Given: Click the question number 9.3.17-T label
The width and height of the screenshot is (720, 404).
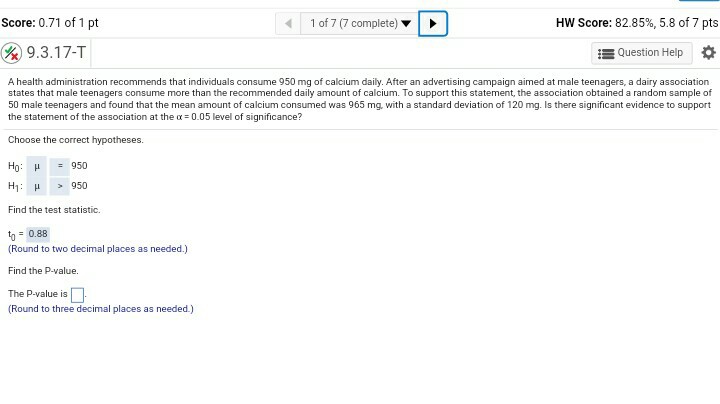Looking at the screenshot, I should (56, 52).
